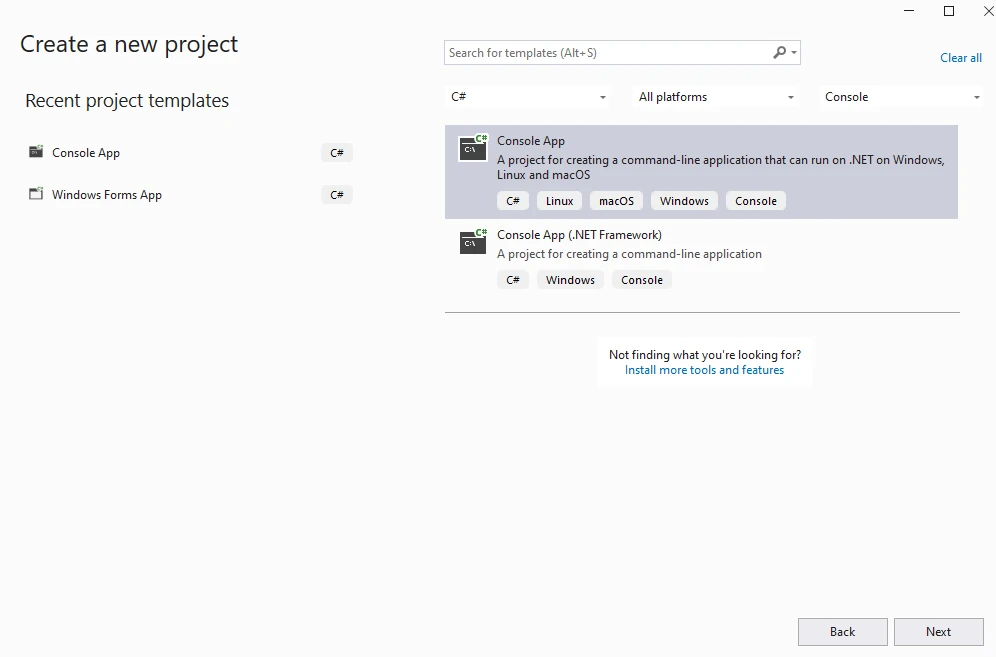Select Console App from recent templates

pyautogui.click(x=86, y=153)
